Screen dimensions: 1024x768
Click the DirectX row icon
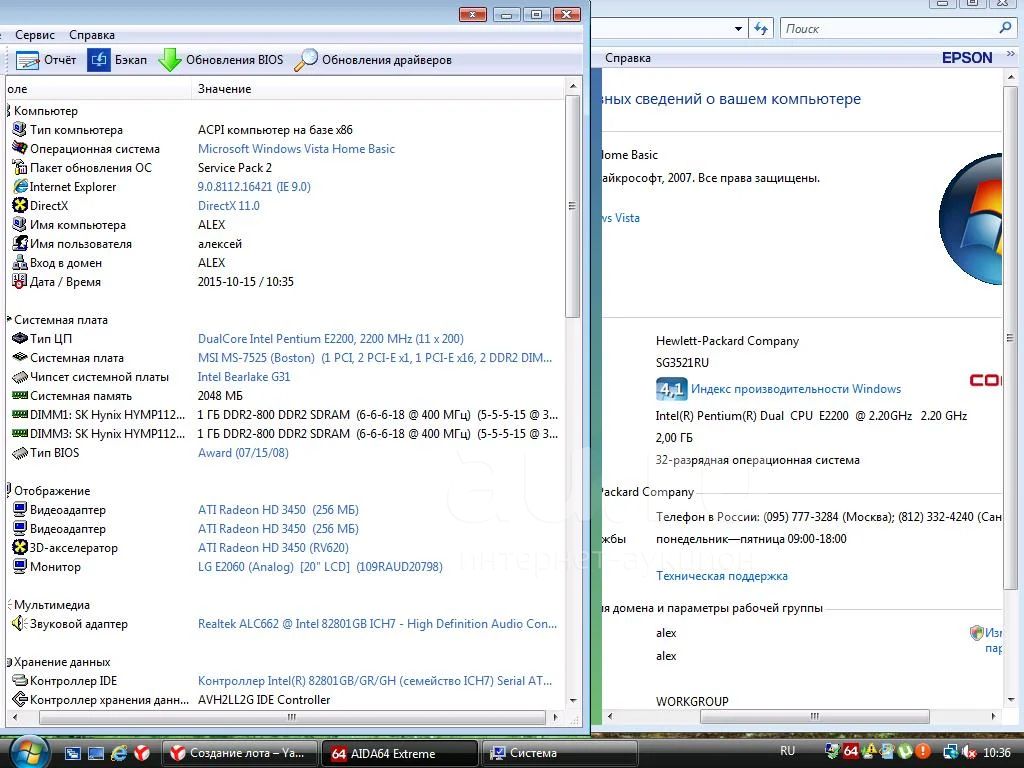[x=20, y=205]
